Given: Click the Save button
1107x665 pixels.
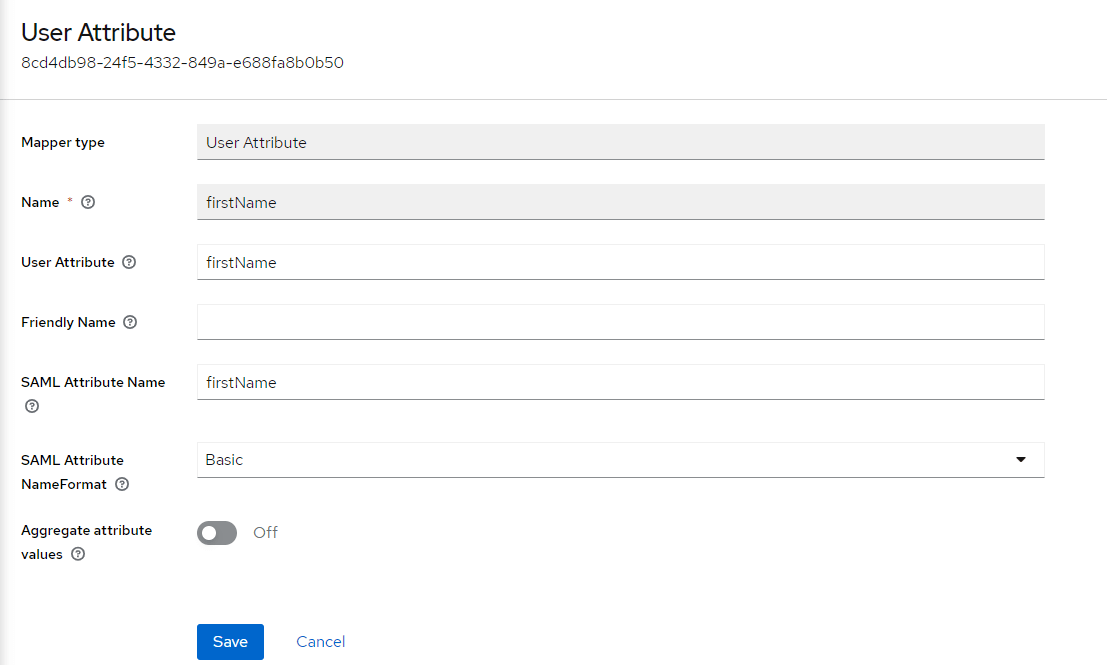Looking at the screenshot, I should [230, 641].
